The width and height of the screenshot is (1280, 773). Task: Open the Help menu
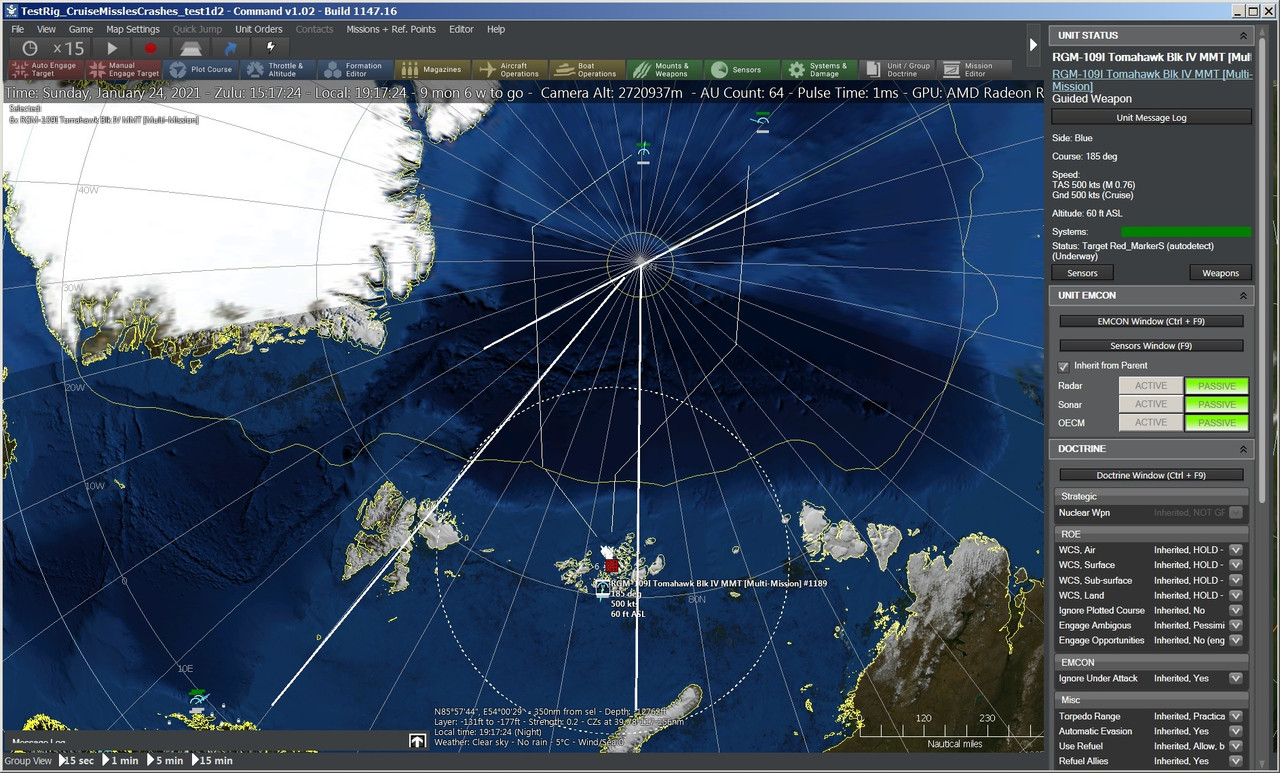pos(496,29)
